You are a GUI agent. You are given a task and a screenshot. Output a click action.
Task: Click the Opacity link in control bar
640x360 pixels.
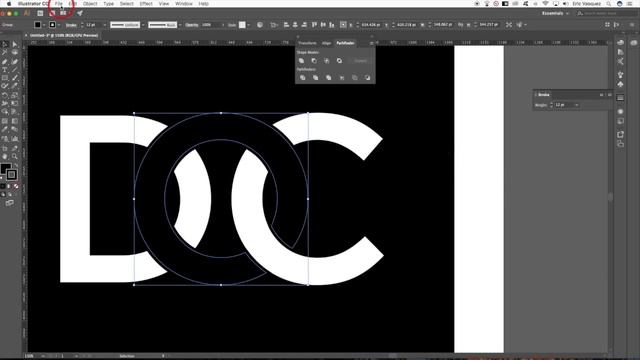(x=191, y=25)
